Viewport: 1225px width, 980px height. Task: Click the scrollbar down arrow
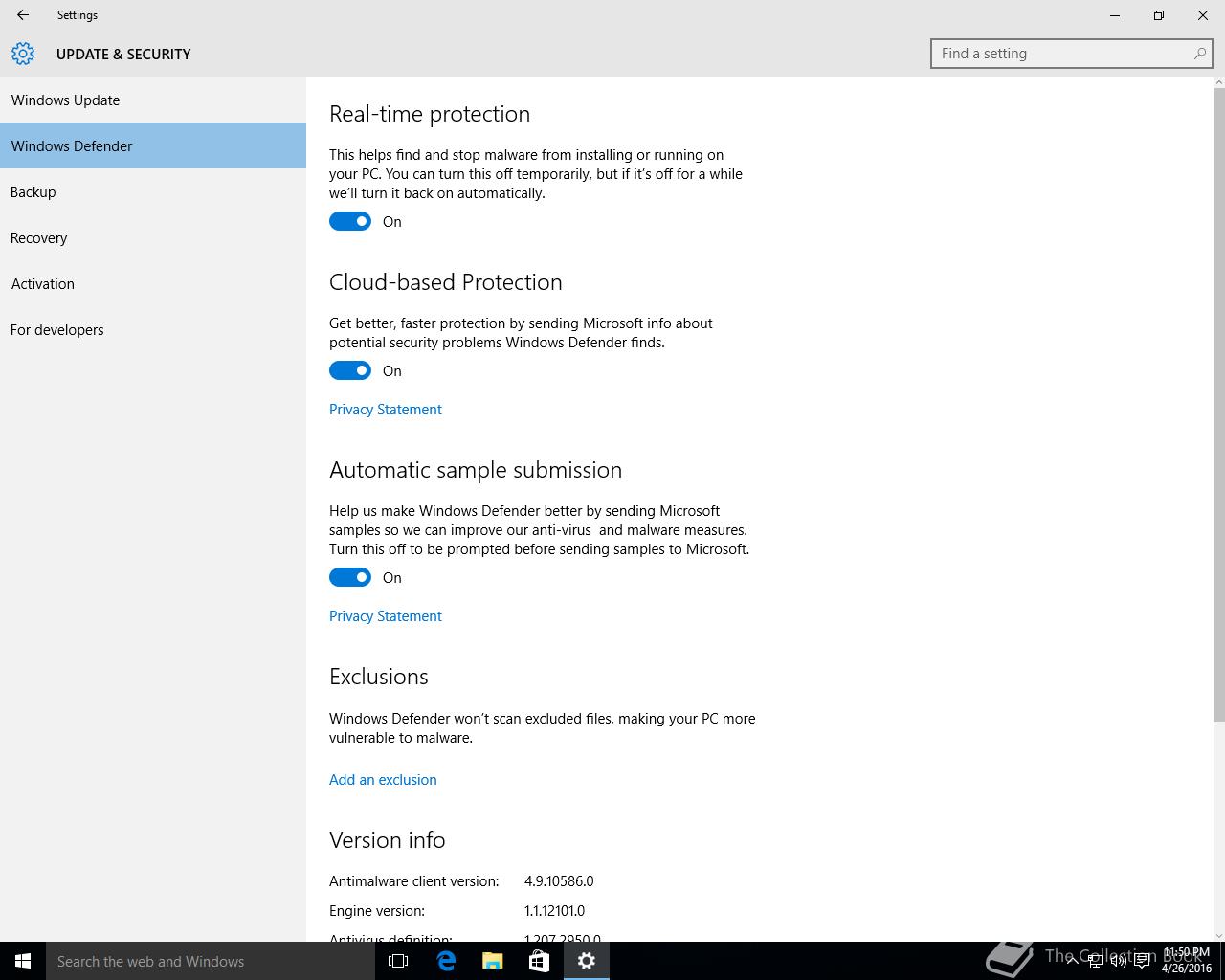point(1218,935)
